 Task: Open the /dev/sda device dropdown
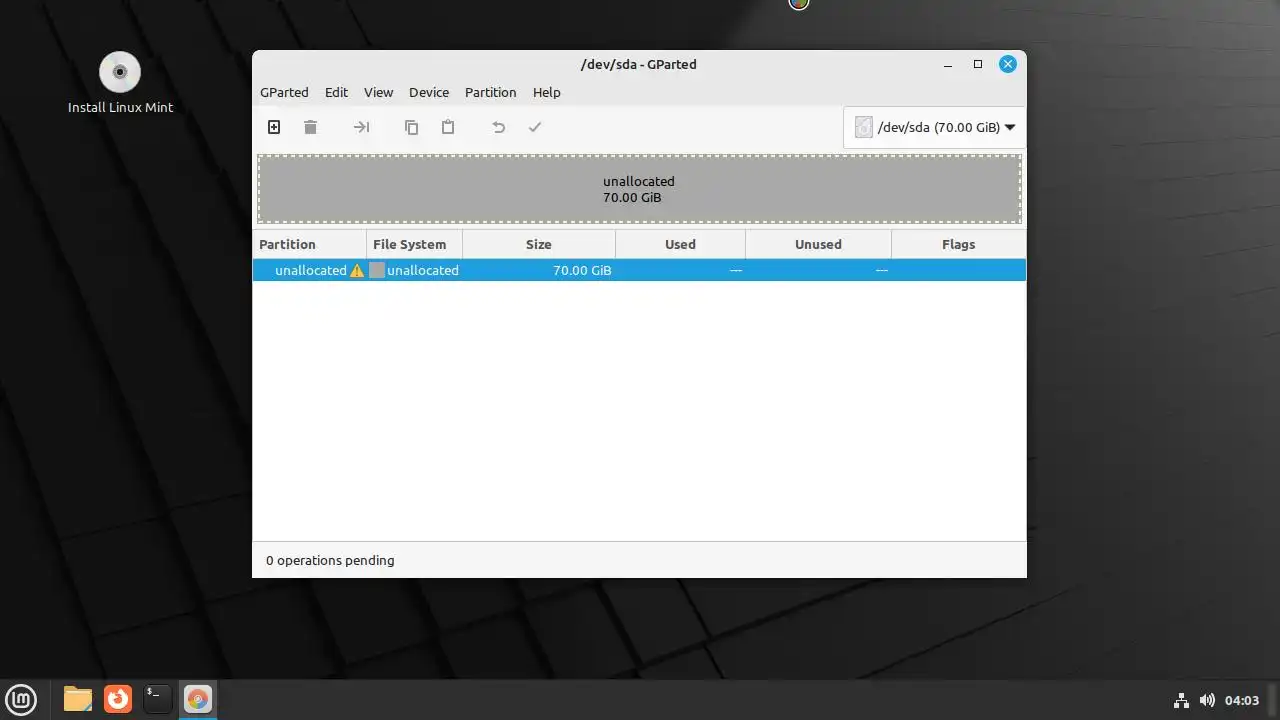pyautogui.click(x=935, y=127)
